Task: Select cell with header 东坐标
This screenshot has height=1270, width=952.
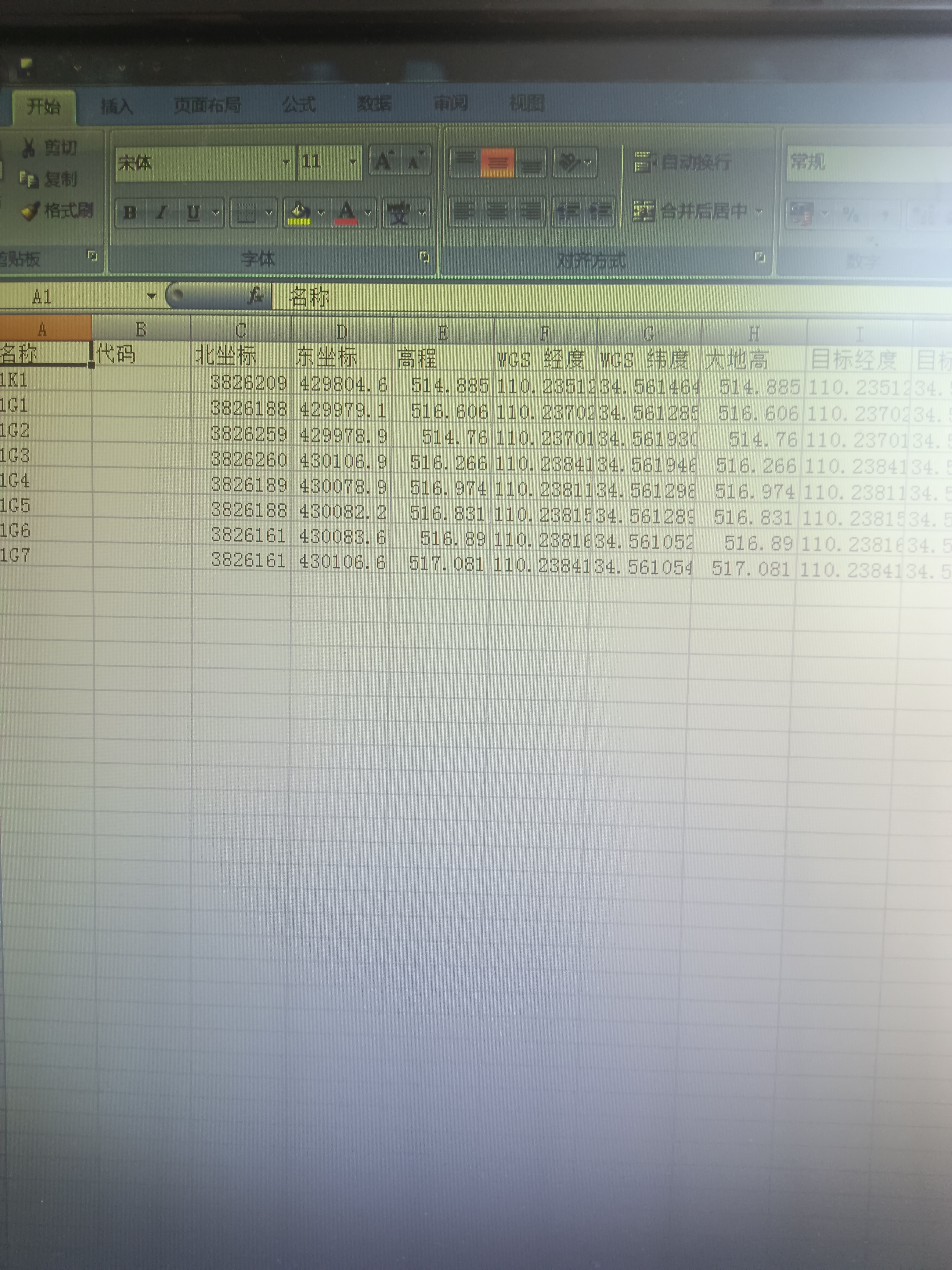Action: [x=342, y=357]
